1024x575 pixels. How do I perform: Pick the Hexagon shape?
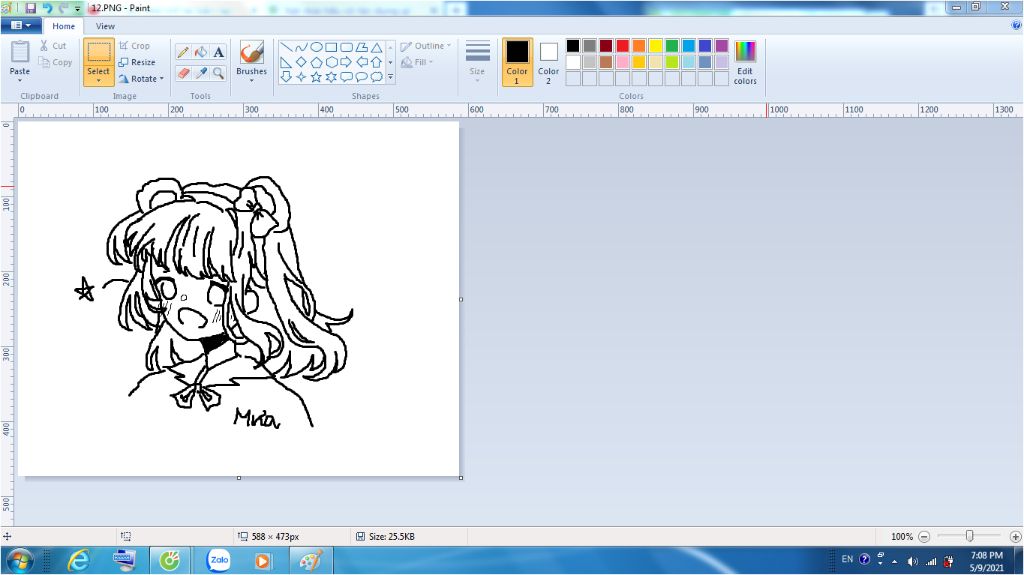(x=331, y=62)
